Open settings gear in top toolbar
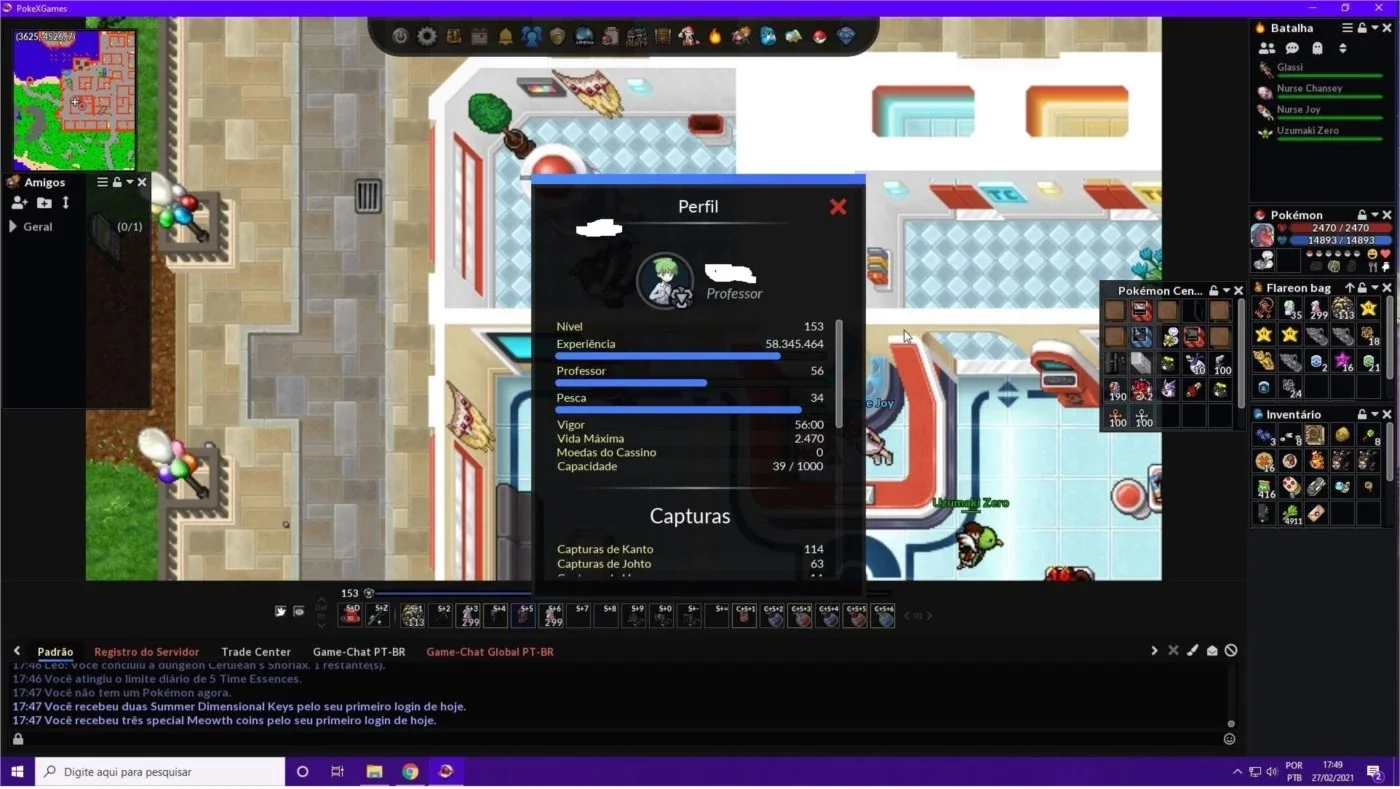1400x789 pixels. 427,36
